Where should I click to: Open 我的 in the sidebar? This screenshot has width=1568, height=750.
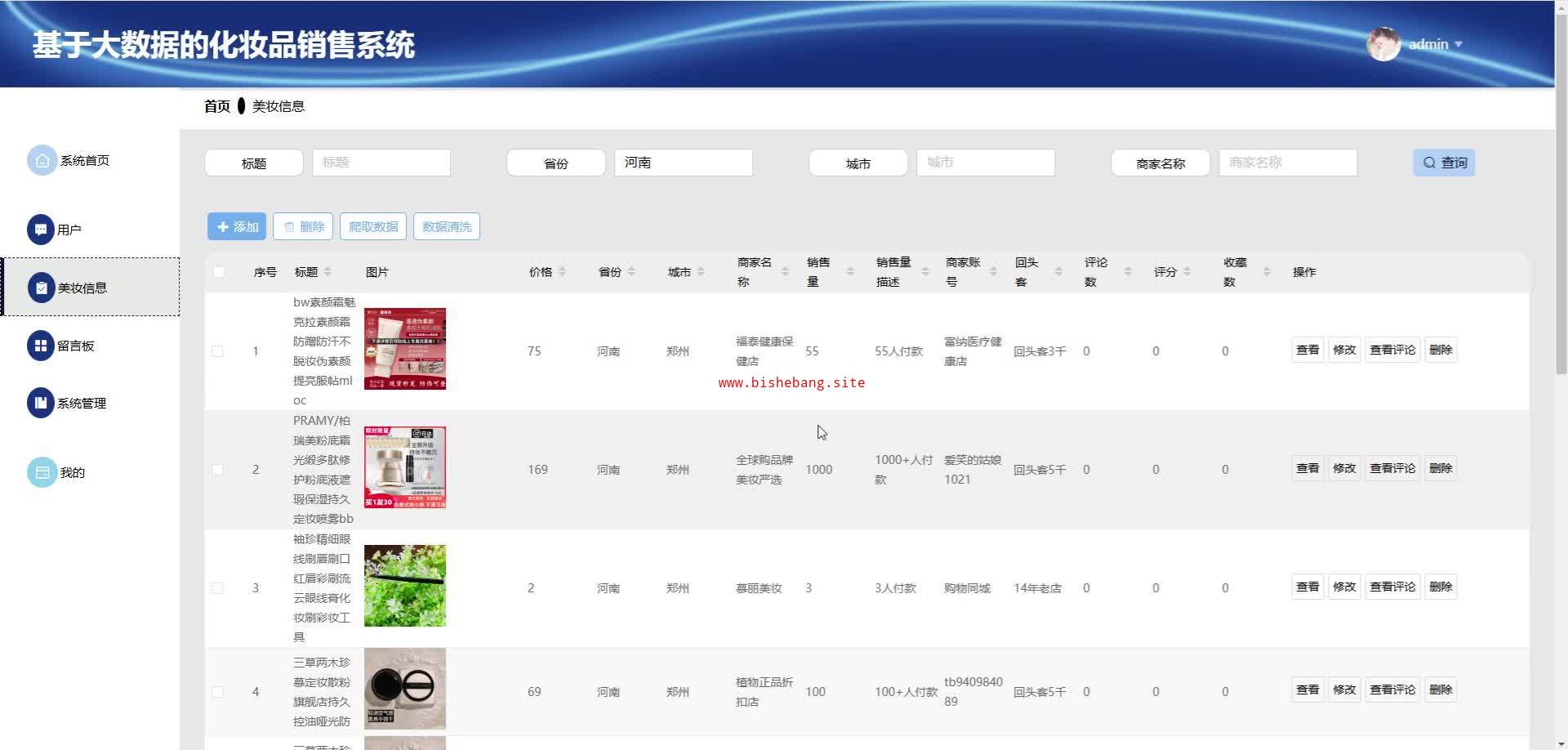(73, 473)
